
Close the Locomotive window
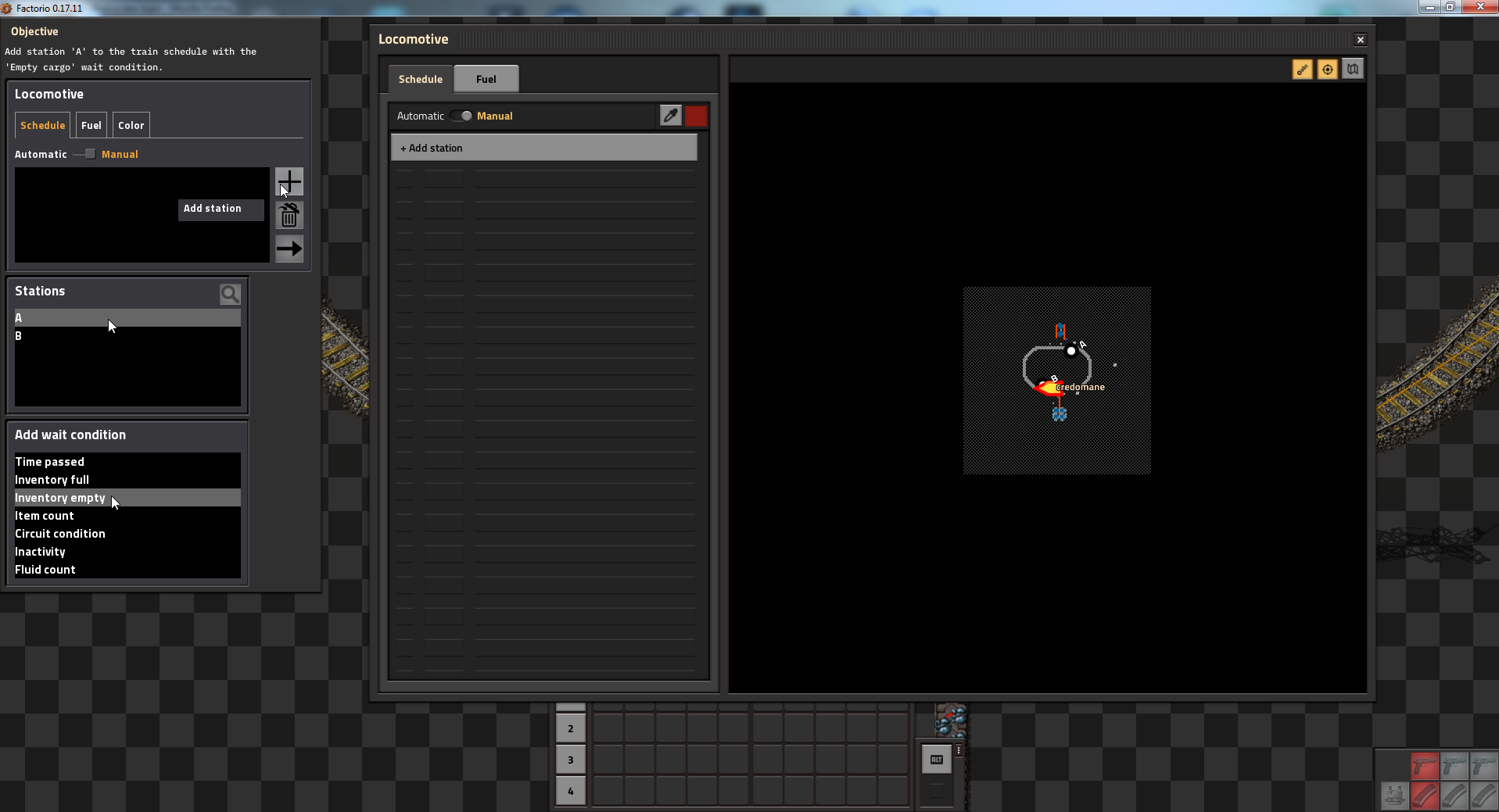click(1360, 40)
